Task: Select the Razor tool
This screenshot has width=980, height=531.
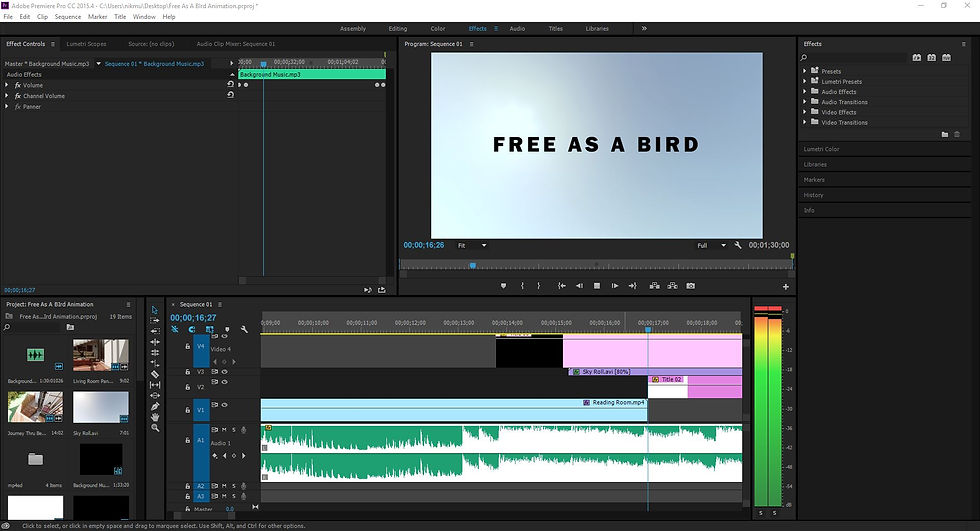Action: [155, 374]
